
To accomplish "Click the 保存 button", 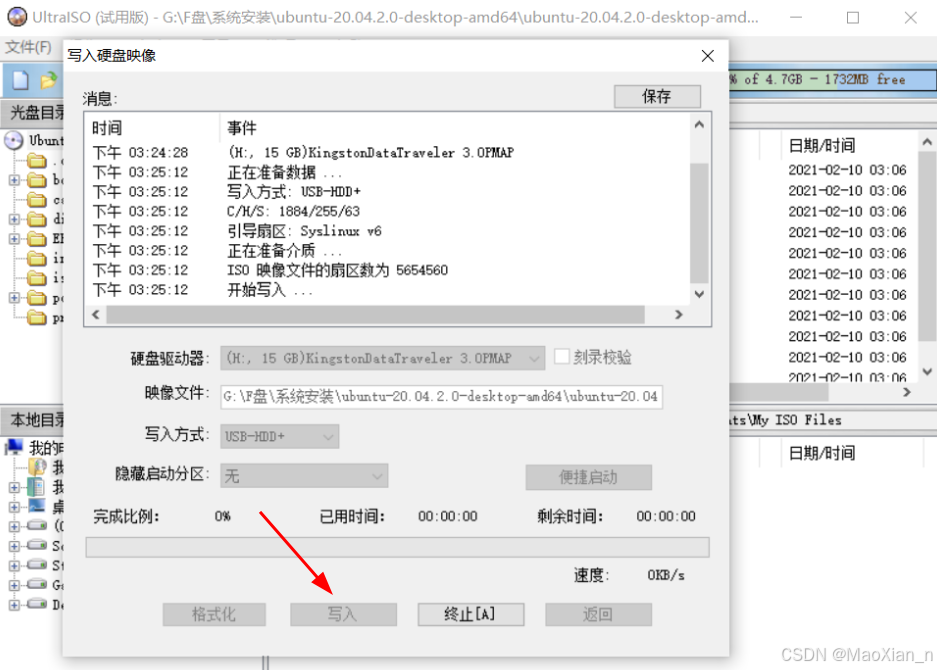I will 657,96.
